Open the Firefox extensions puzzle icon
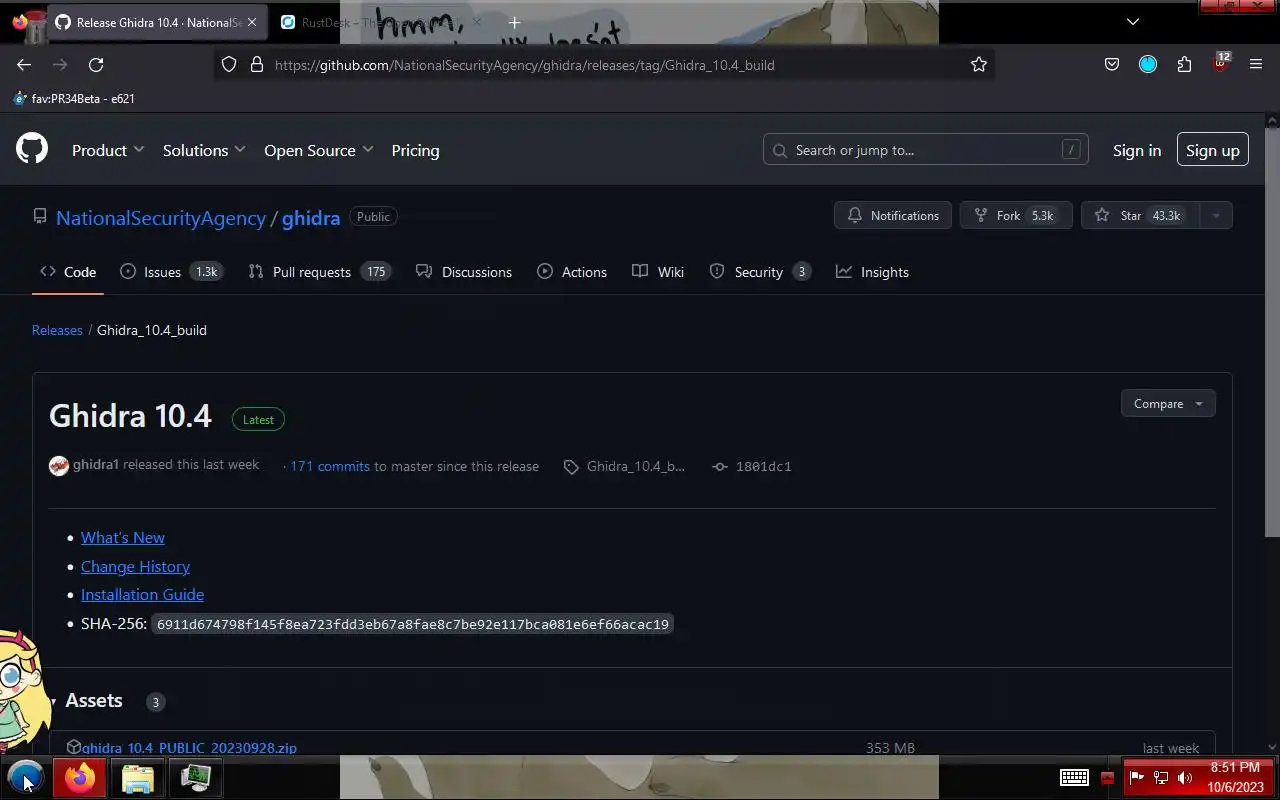Screen dimensions: 1280x800 pos(1184,65)
